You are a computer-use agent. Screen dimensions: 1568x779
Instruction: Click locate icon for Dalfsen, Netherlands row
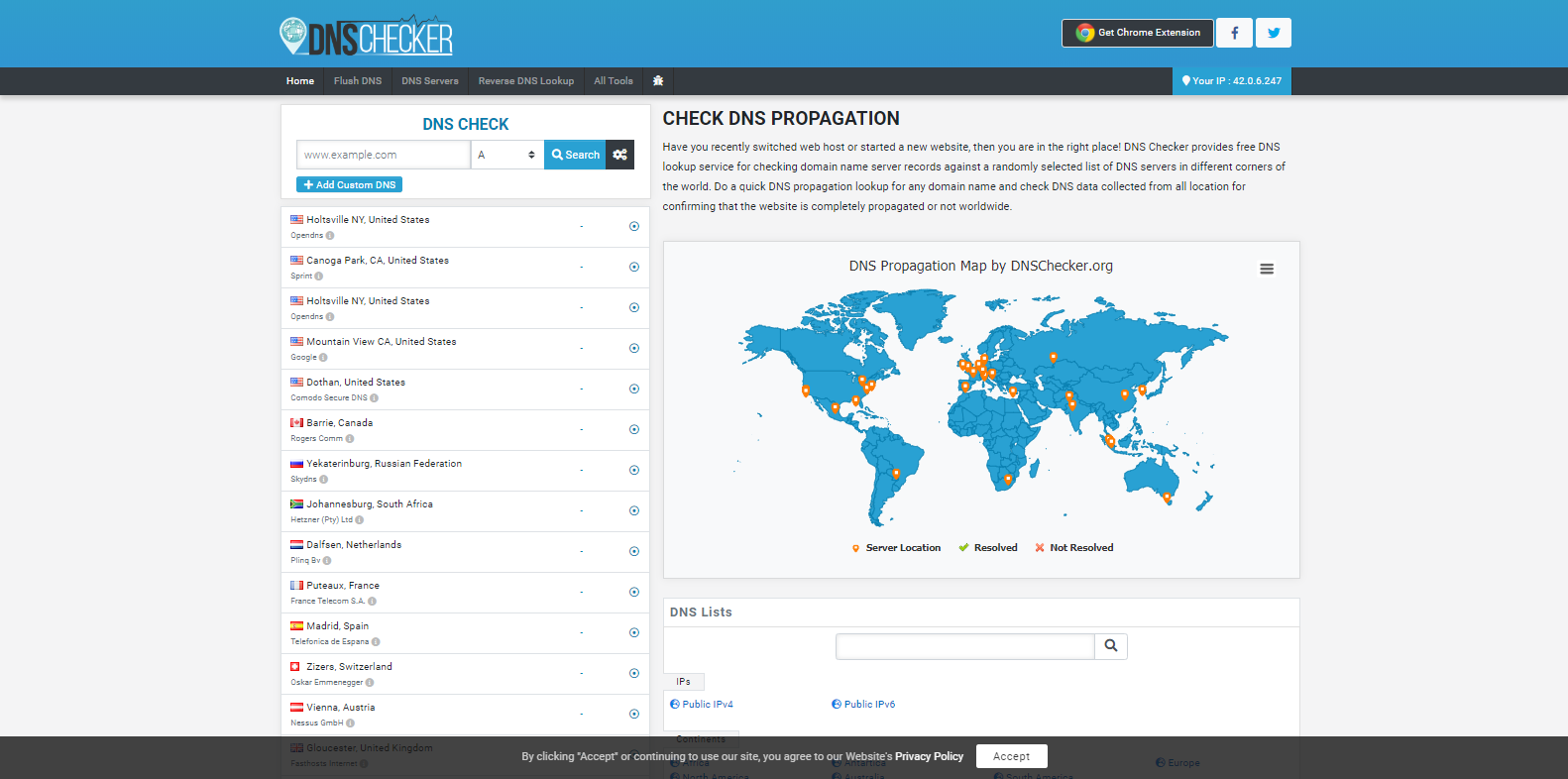[x=634, y=552]
